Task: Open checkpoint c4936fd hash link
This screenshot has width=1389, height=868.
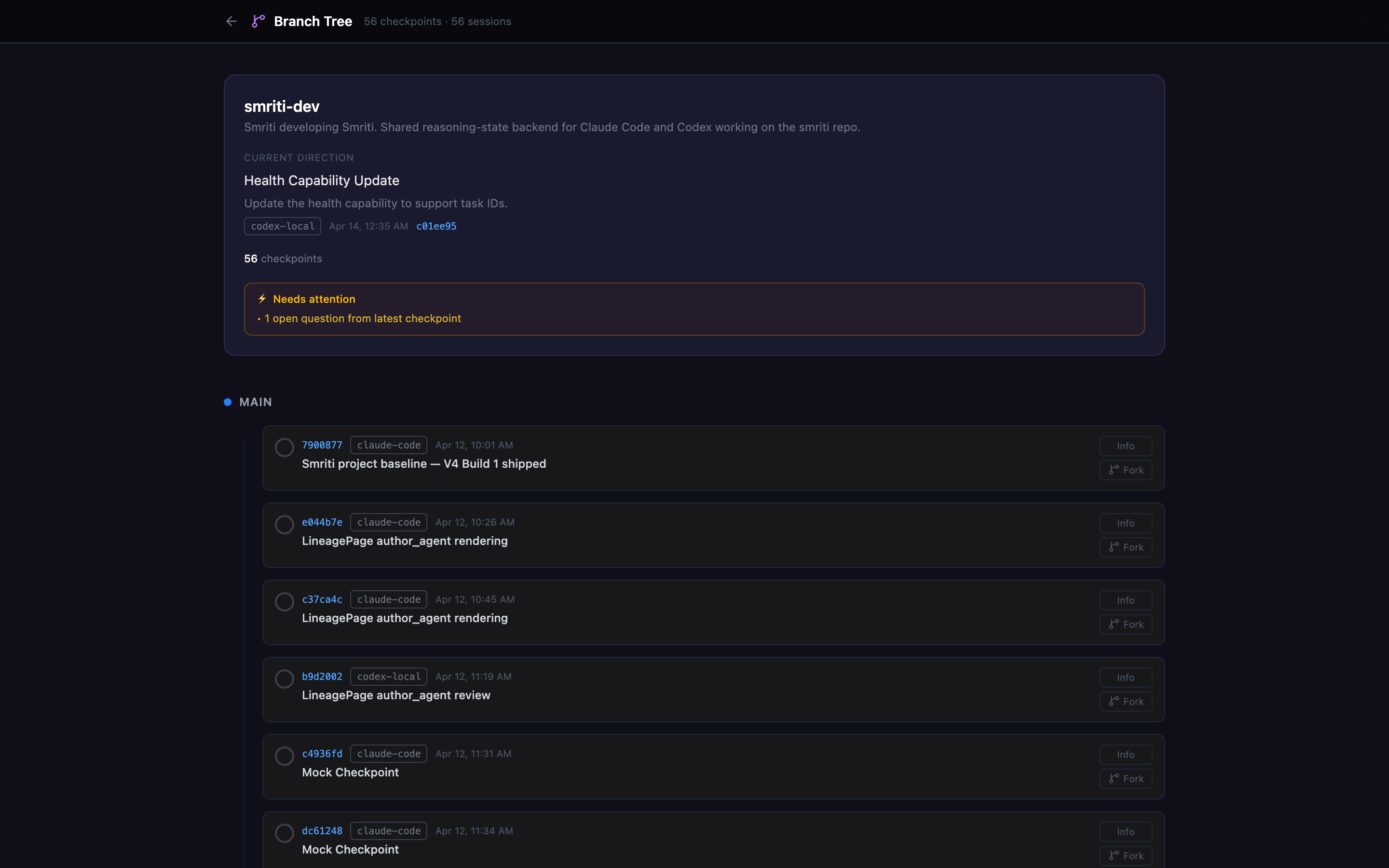Action: click(322, 754)
